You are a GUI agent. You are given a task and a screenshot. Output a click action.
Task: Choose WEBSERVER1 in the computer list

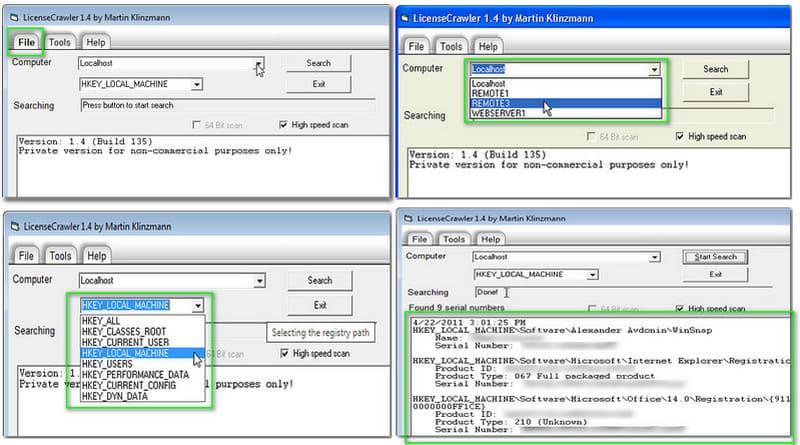(x=565, y=113)
